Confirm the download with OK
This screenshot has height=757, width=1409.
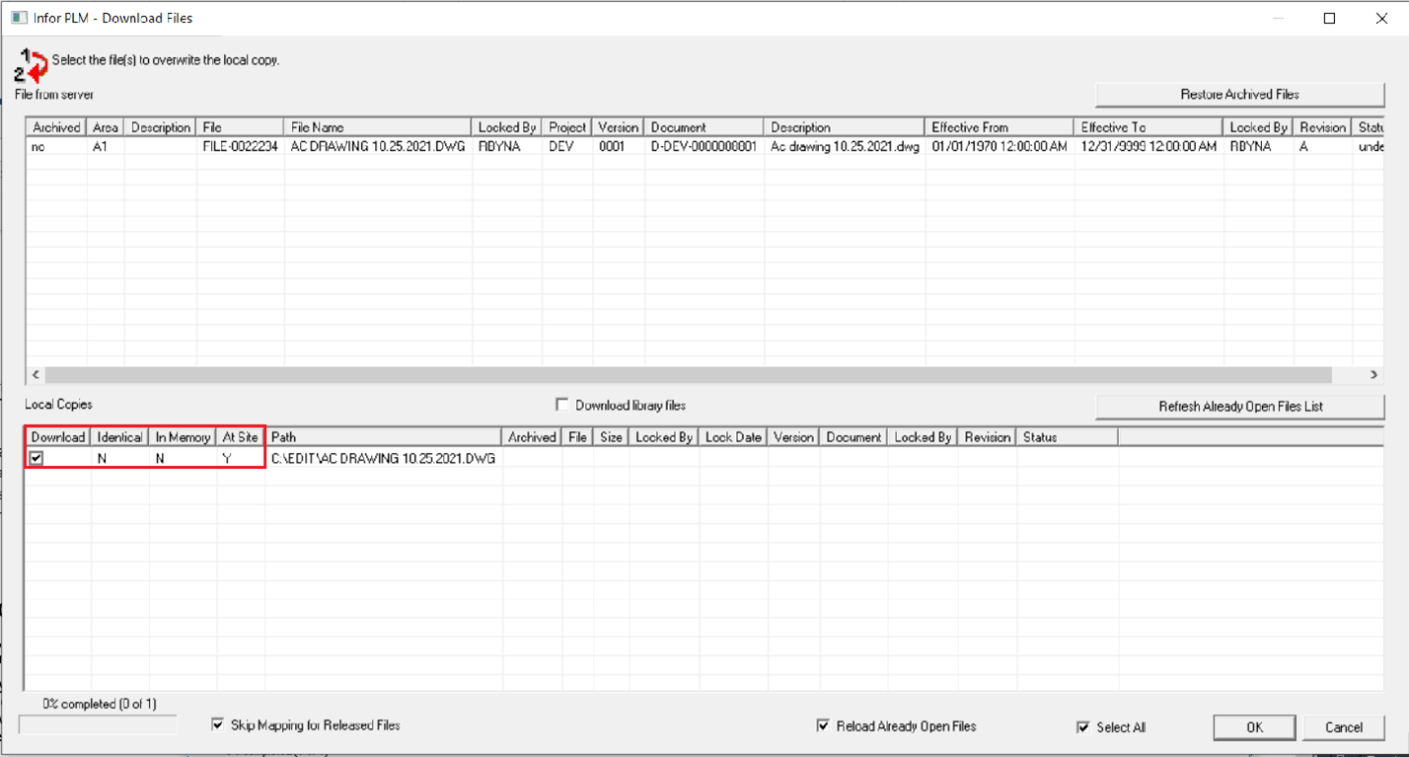tap(1254, 727)
